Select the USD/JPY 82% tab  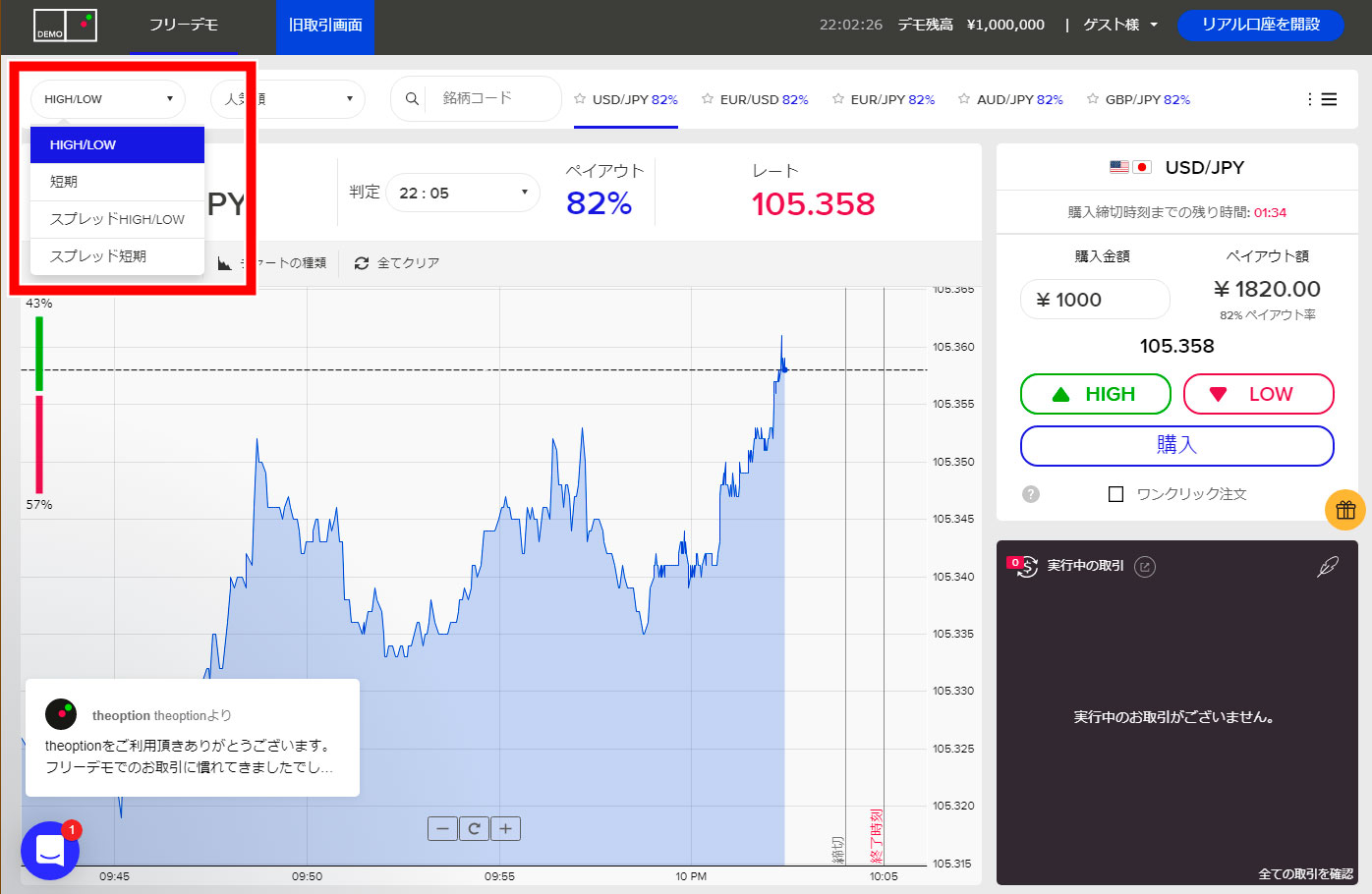[x=635, y=99]
